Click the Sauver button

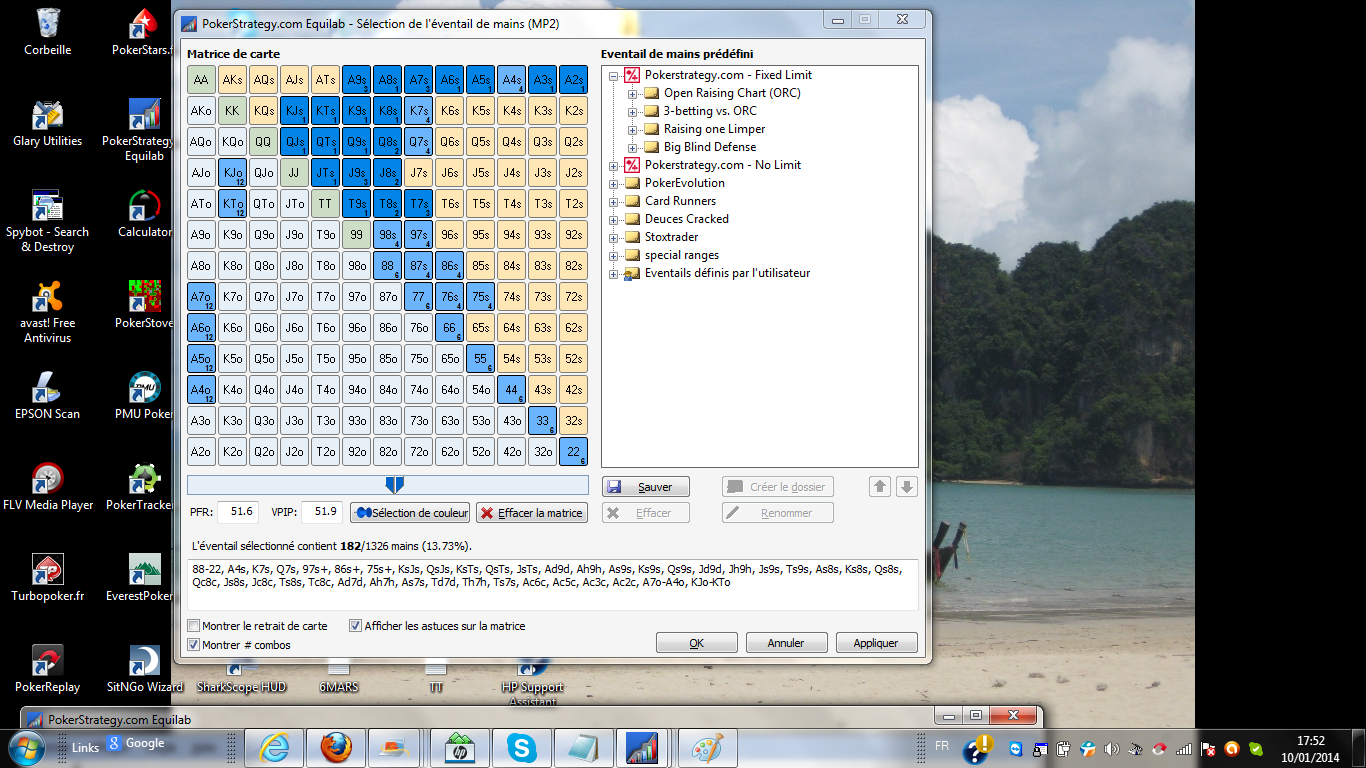point(645,487)
